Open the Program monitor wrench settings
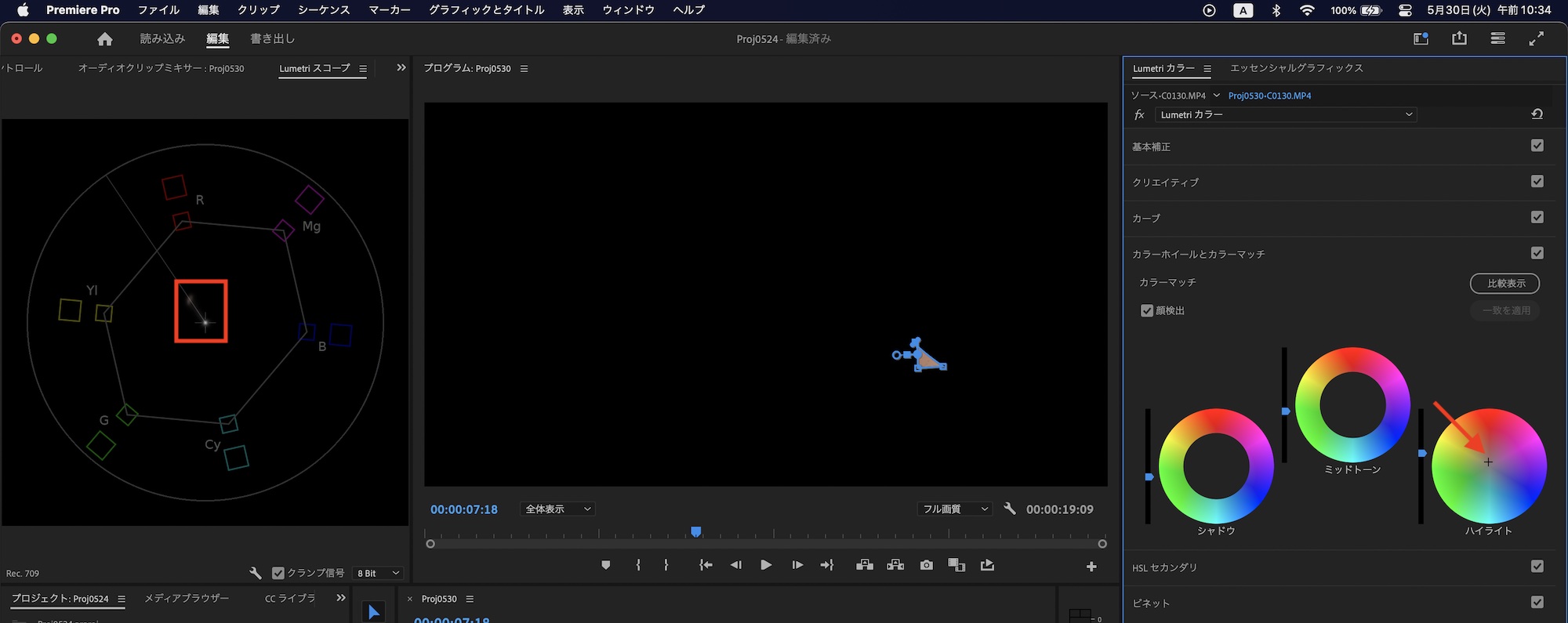This screenshot has height=623, width=1568. [1010, 509]
